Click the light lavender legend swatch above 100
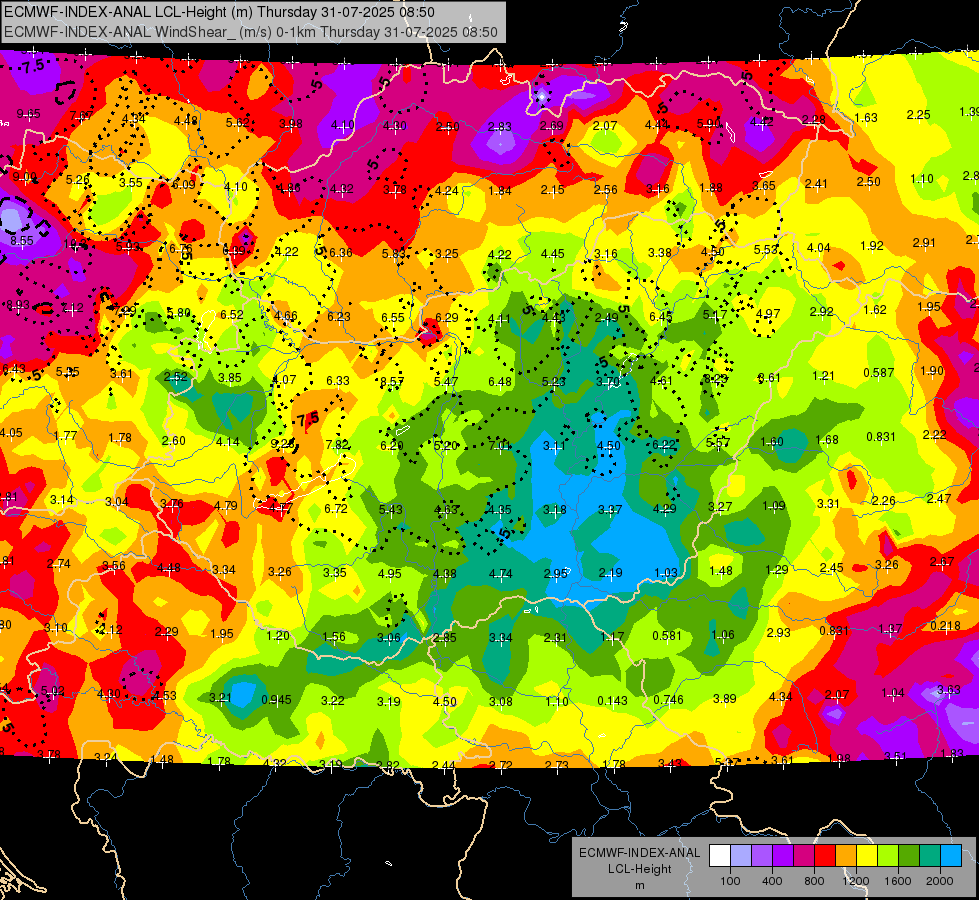 740,855
